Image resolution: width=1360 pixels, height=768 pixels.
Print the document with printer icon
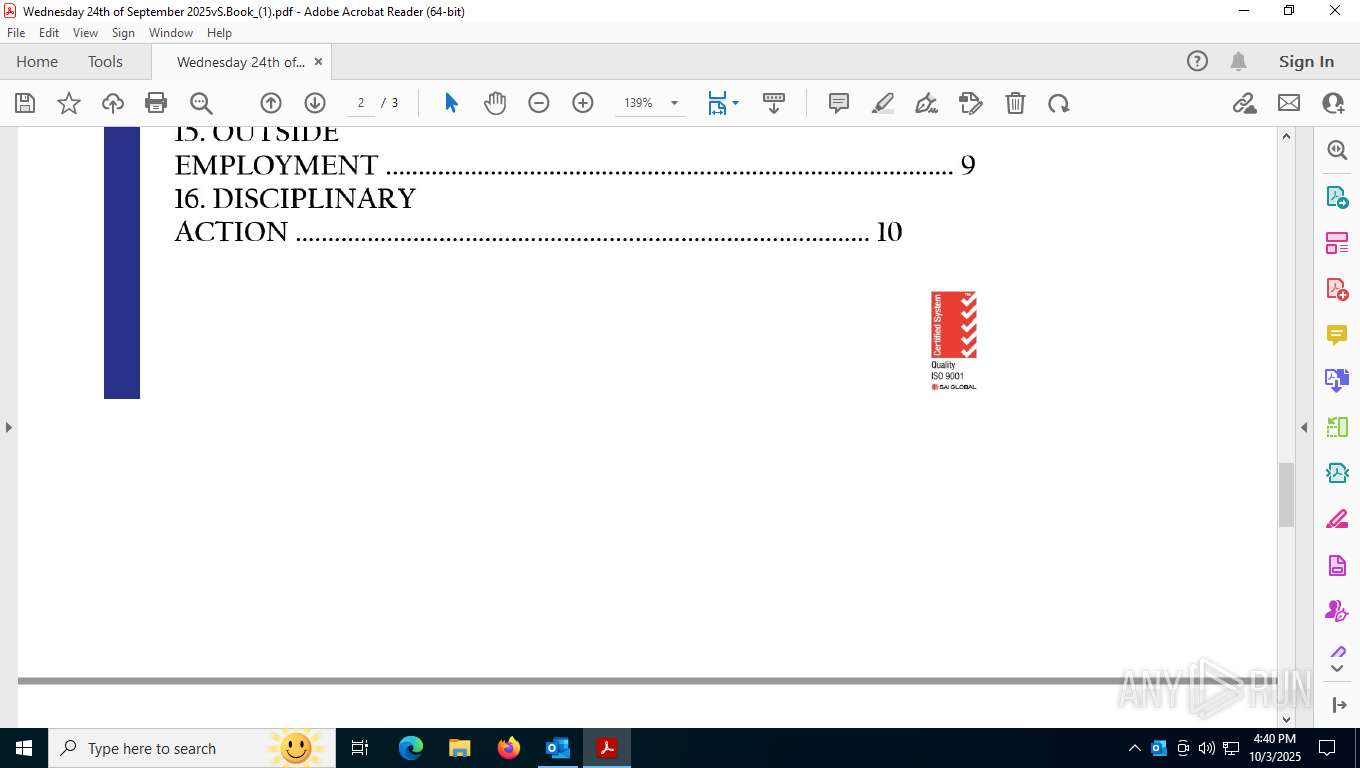click(x=156, y=103)
